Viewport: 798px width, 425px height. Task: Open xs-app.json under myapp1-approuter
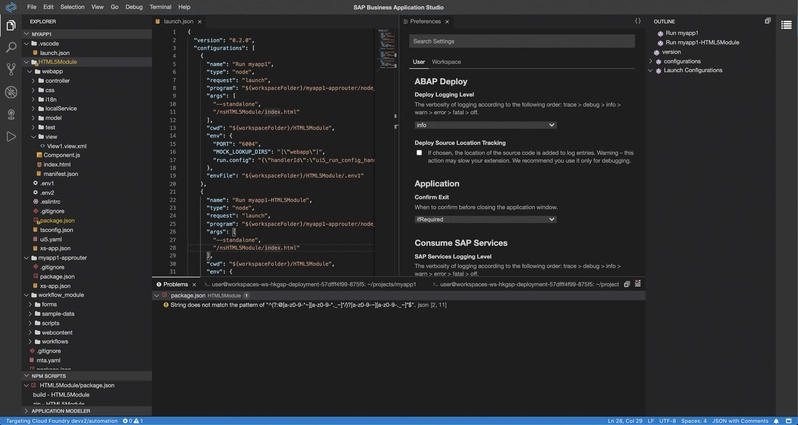[55, 286]
